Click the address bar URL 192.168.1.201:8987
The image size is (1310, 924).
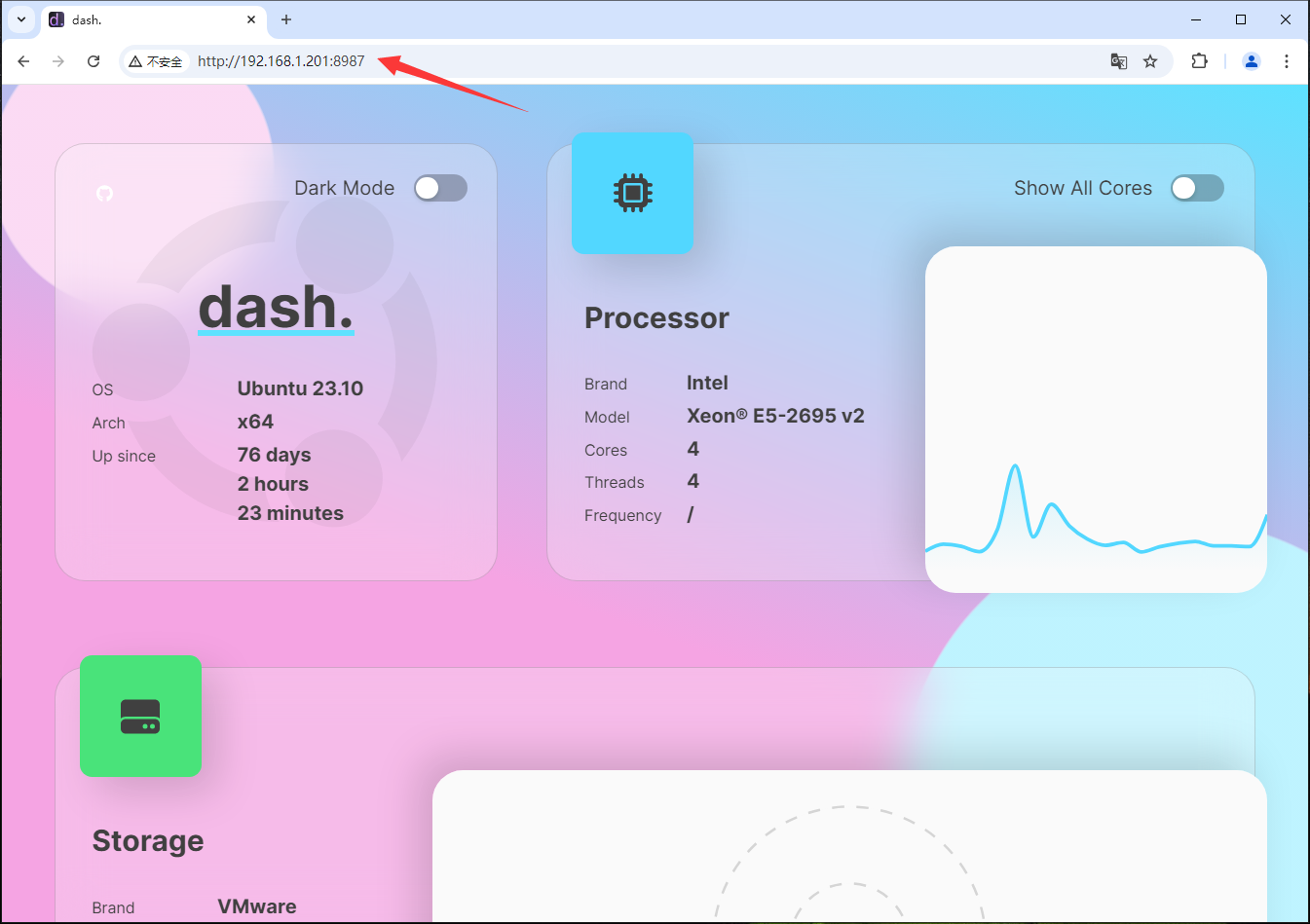click(x=281, y=61)
